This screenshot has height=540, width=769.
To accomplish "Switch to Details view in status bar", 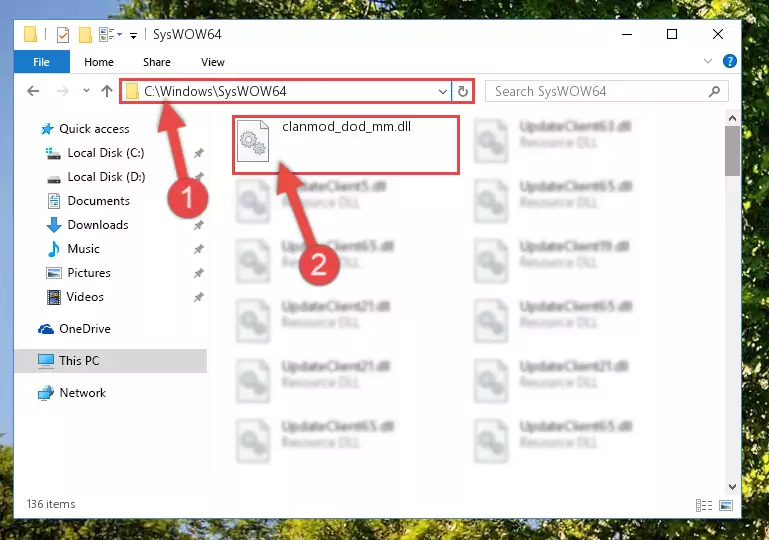I will coord(704,505).
